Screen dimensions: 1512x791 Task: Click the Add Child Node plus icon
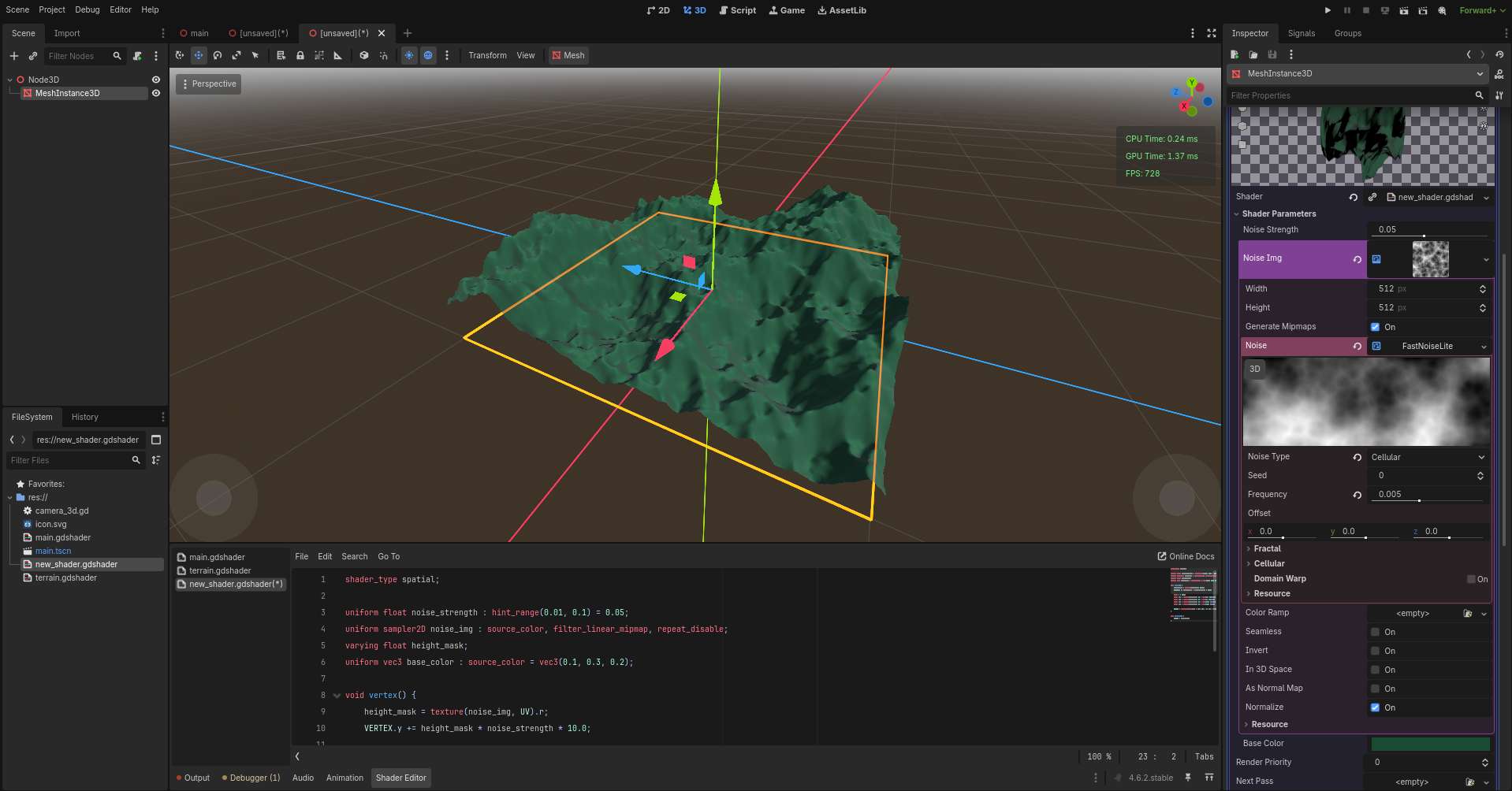pos(13,56)
